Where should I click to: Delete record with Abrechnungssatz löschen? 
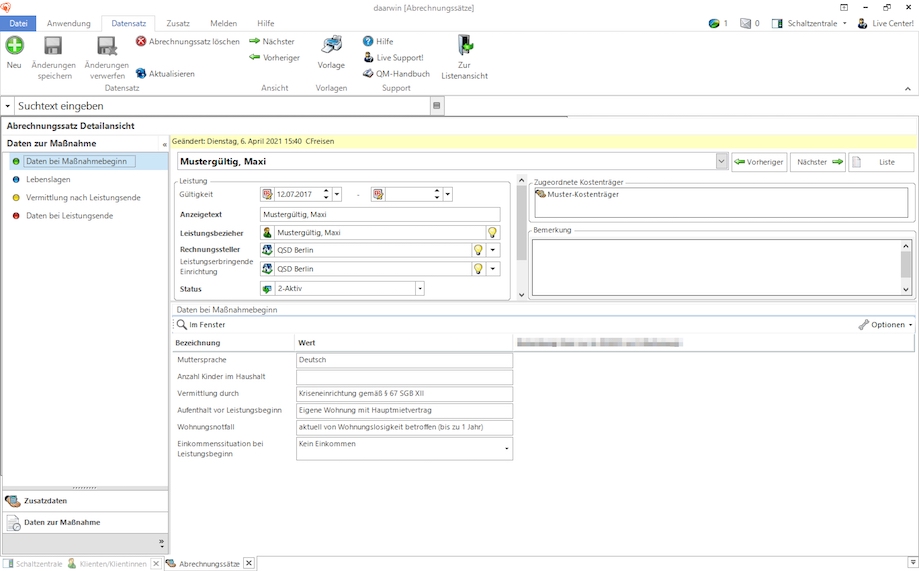188,42
